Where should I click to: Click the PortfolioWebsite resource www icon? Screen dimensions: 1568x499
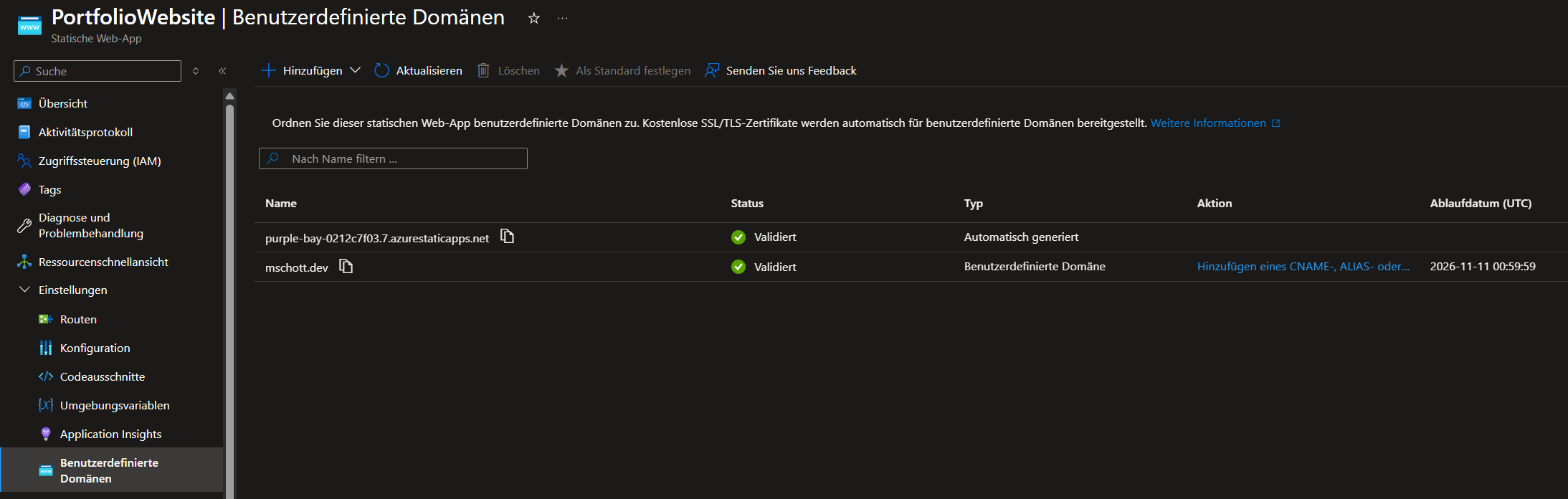coord(29,26)
